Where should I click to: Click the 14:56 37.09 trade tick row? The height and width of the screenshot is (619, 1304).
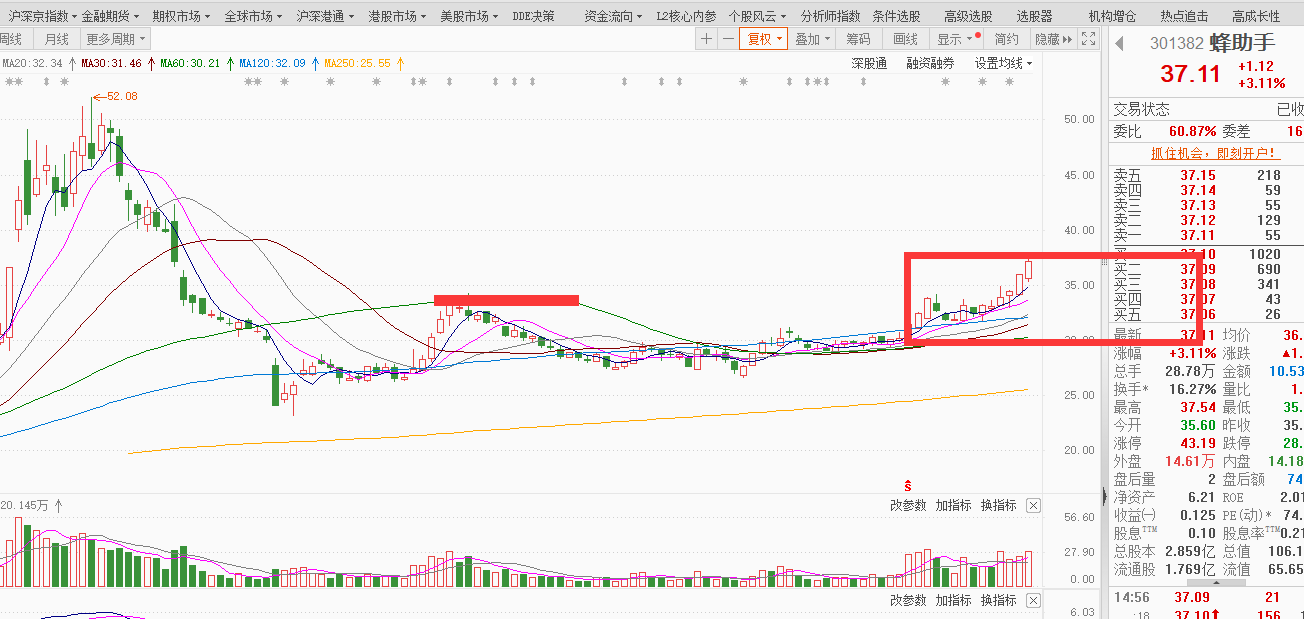point(1208,597)
